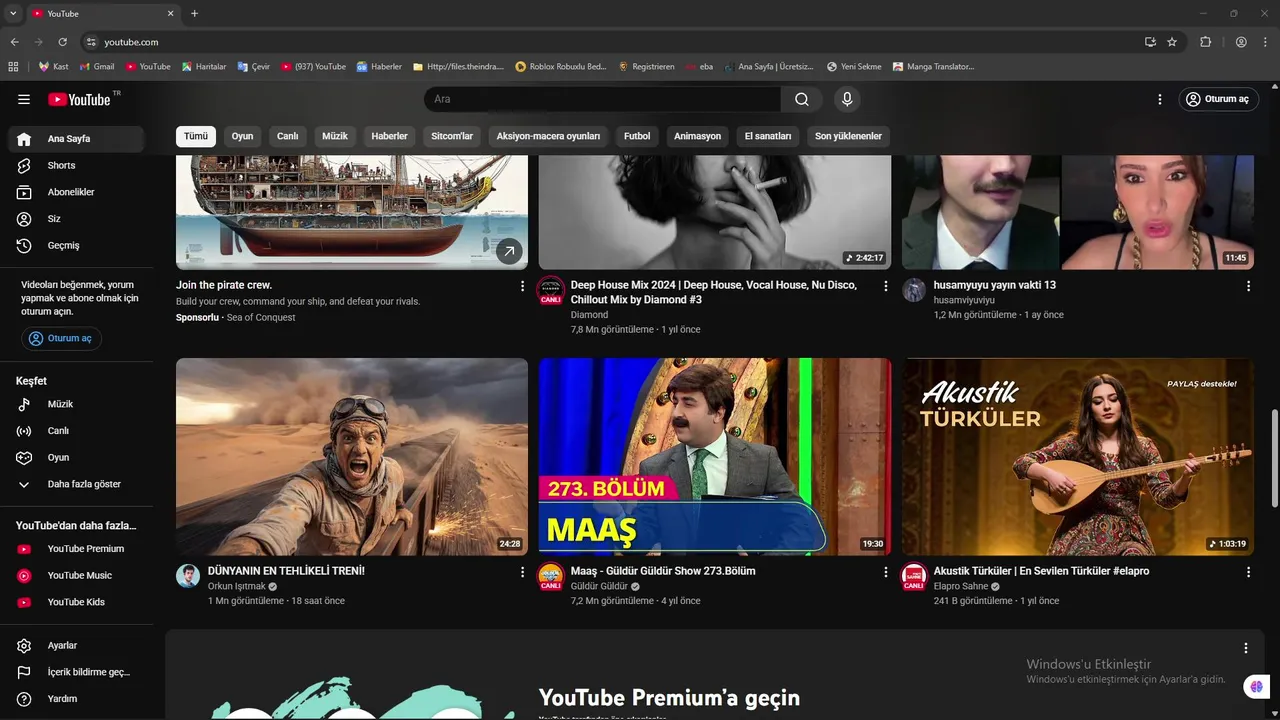Bookmark this page with star icon
Image resolution: width=1280 pixels, height=720 pixels.
[x=1172, y=42]
